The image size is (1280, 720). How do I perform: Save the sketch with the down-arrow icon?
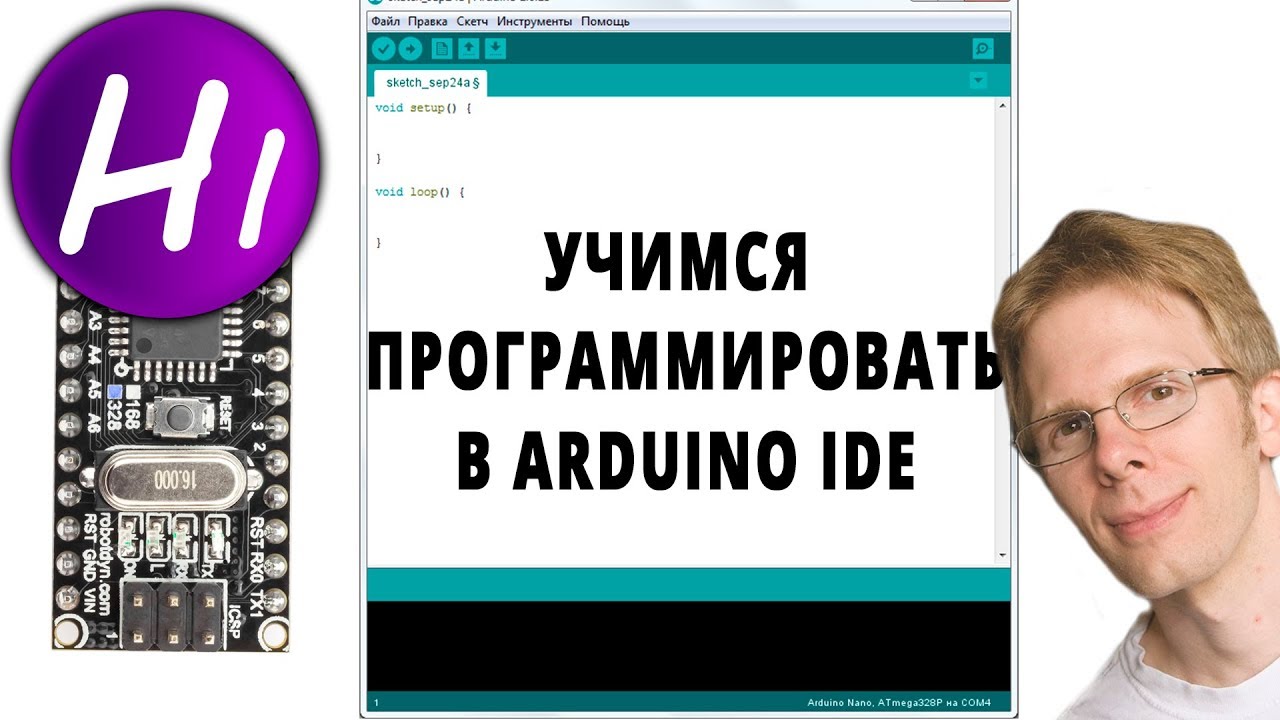495,48
